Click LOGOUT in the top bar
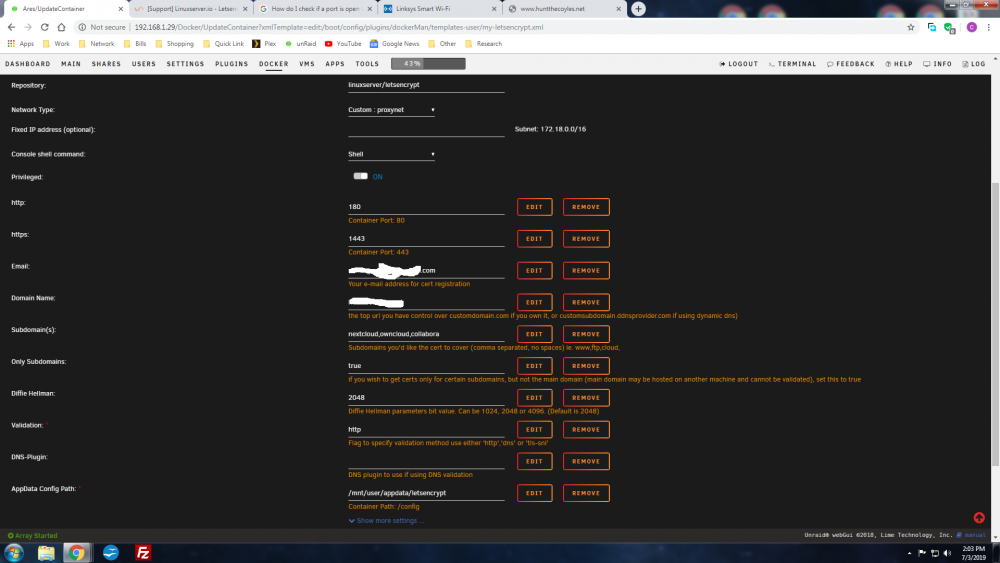Screen dimensions: 1000x563 coord(739,64)
